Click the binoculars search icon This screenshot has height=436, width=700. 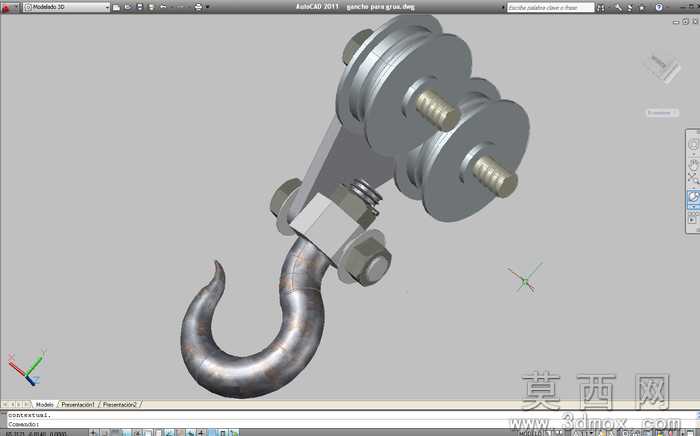601,8
